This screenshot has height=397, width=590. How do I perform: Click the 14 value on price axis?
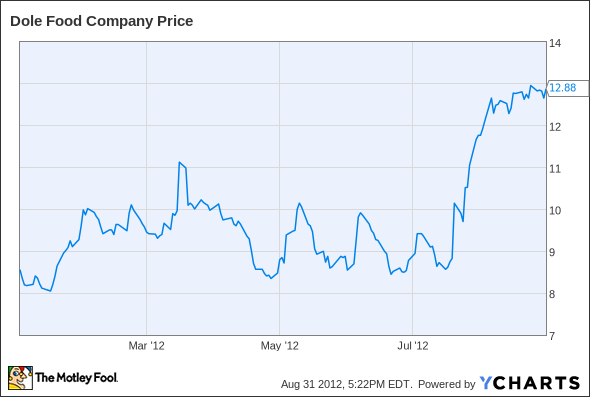point(555,43)
